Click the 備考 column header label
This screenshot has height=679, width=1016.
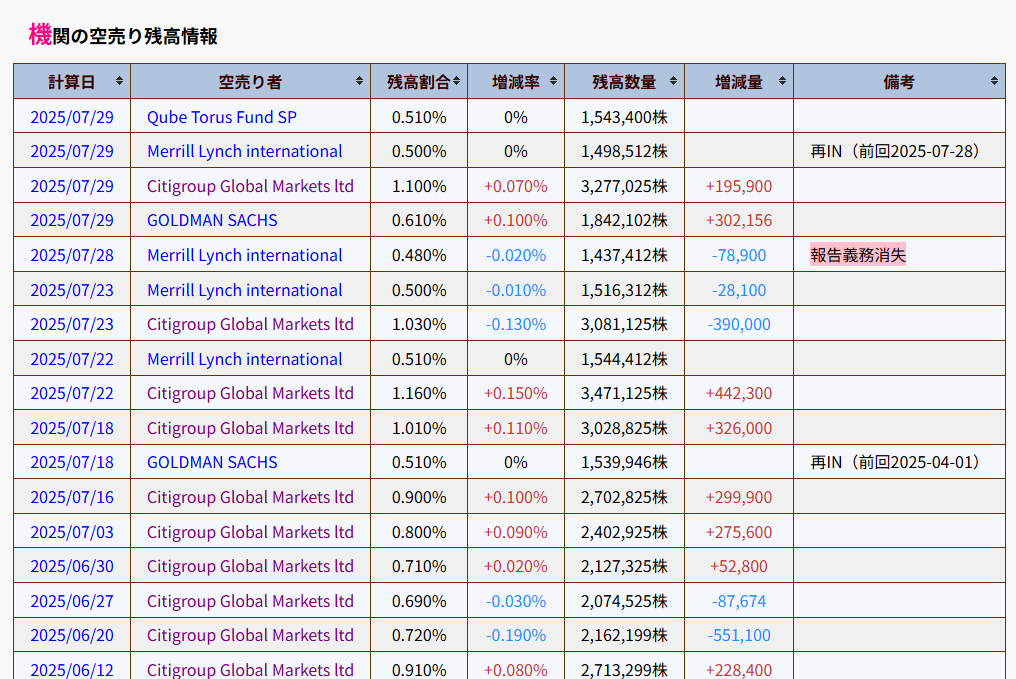[899, 82]
